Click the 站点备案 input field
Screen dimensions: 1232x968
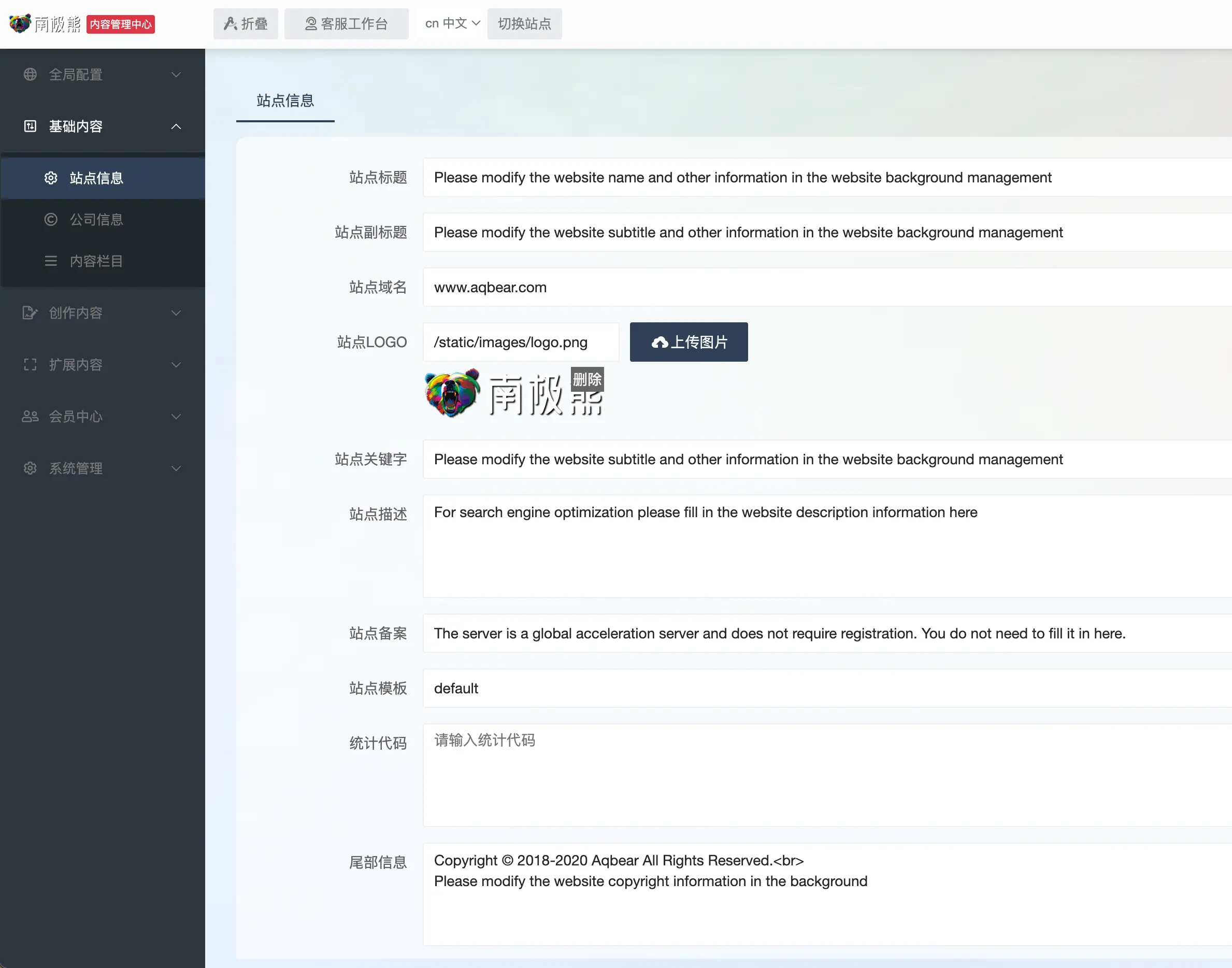tap(827, 633)
